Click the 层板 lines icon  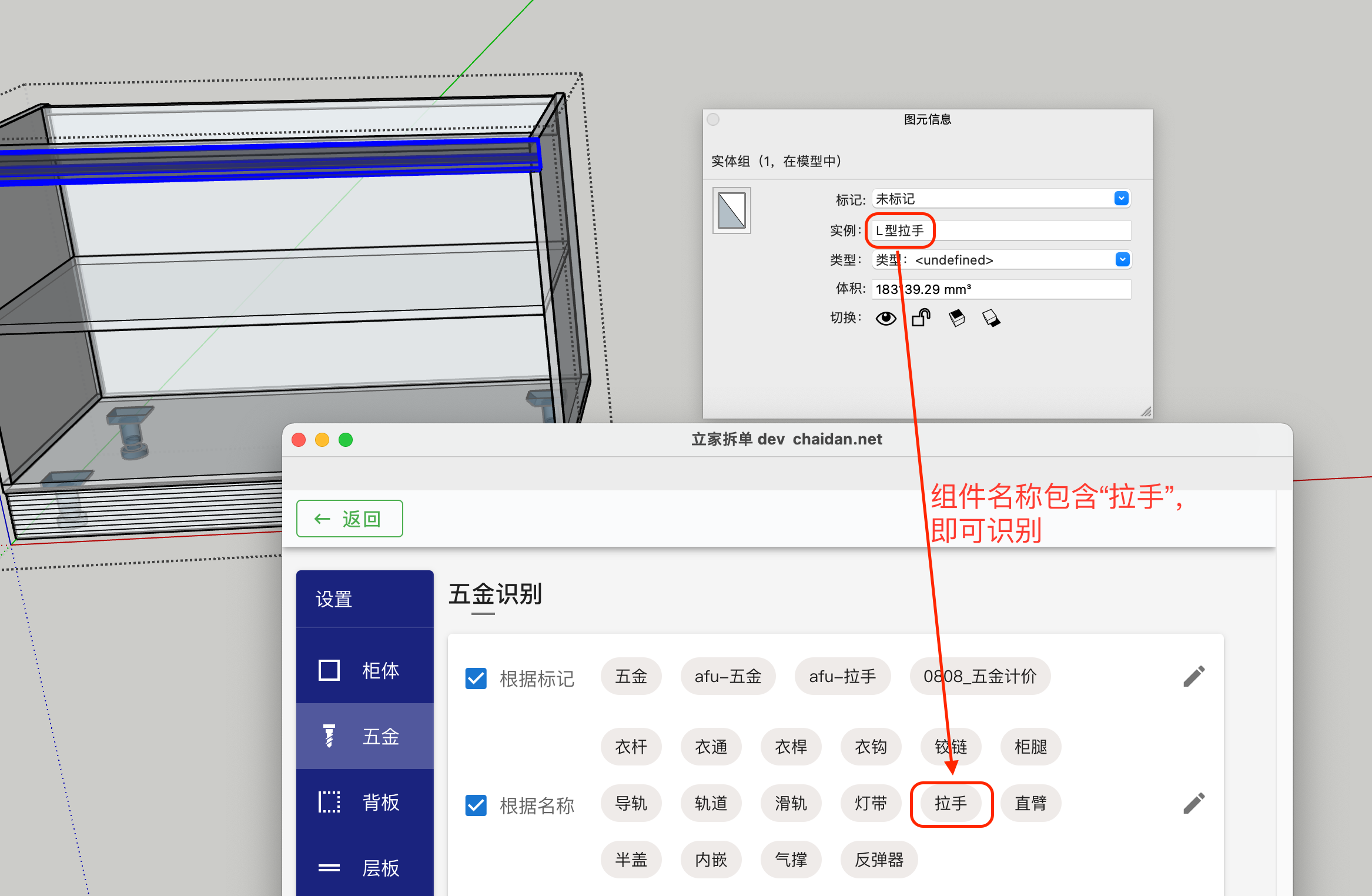[x=329, y=868]
